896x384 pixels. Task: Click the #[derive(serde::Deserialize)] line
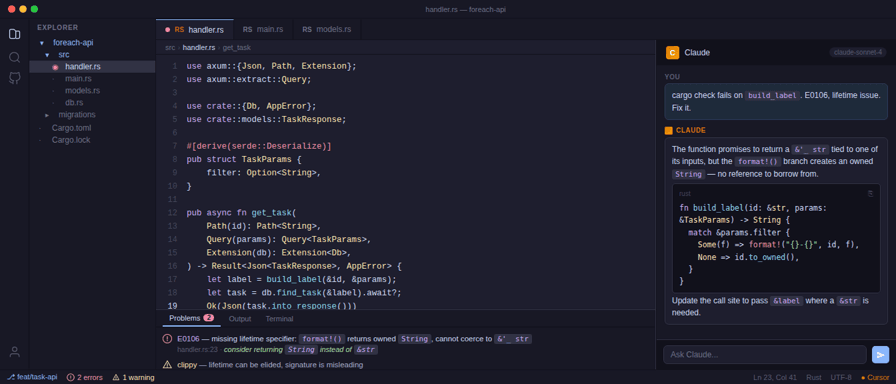[259, 146]
